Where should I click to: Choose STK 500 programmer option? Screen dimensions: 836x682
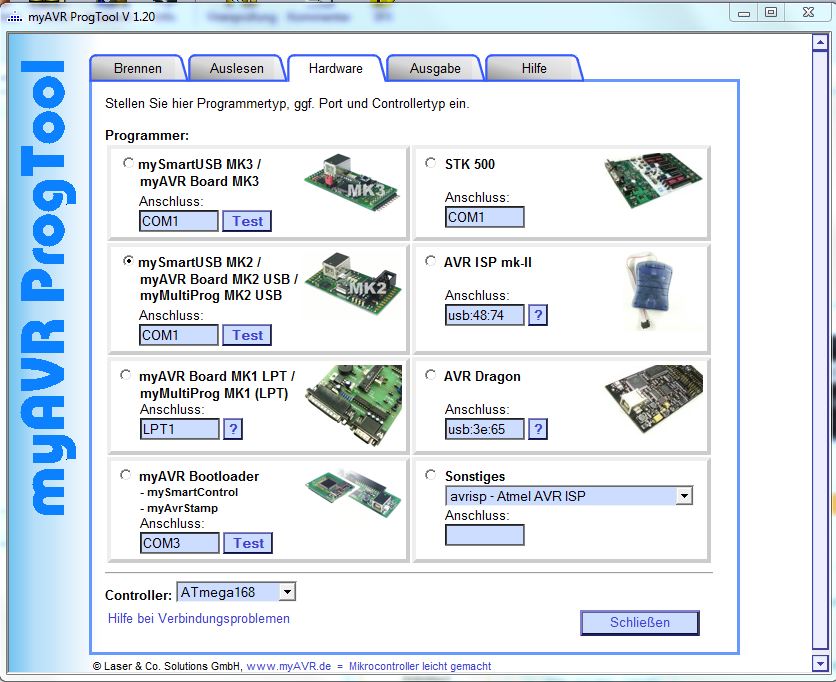(x=431, y=163)
